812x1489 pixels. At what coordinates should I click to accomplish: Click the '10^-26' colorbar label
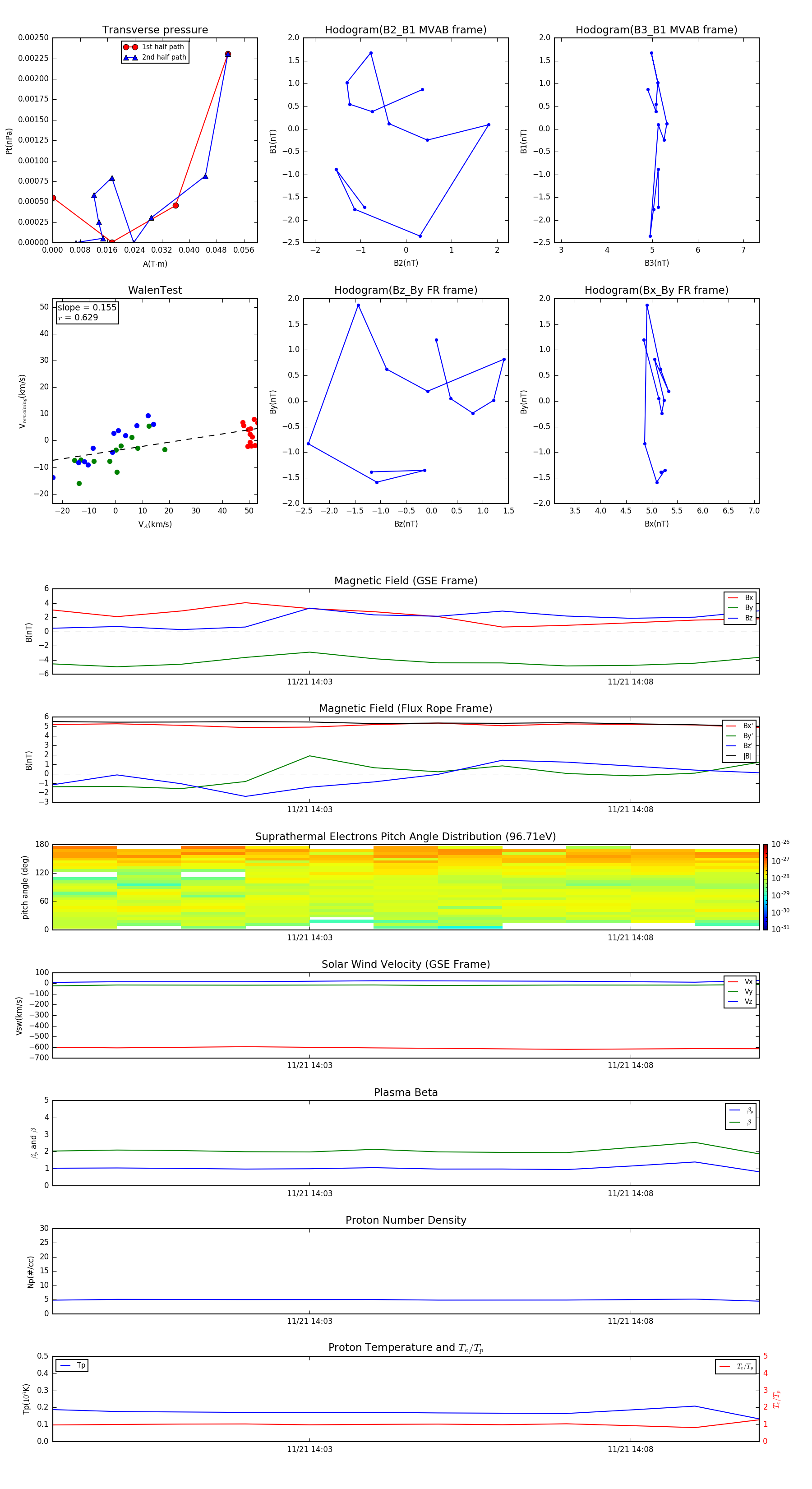780,844
